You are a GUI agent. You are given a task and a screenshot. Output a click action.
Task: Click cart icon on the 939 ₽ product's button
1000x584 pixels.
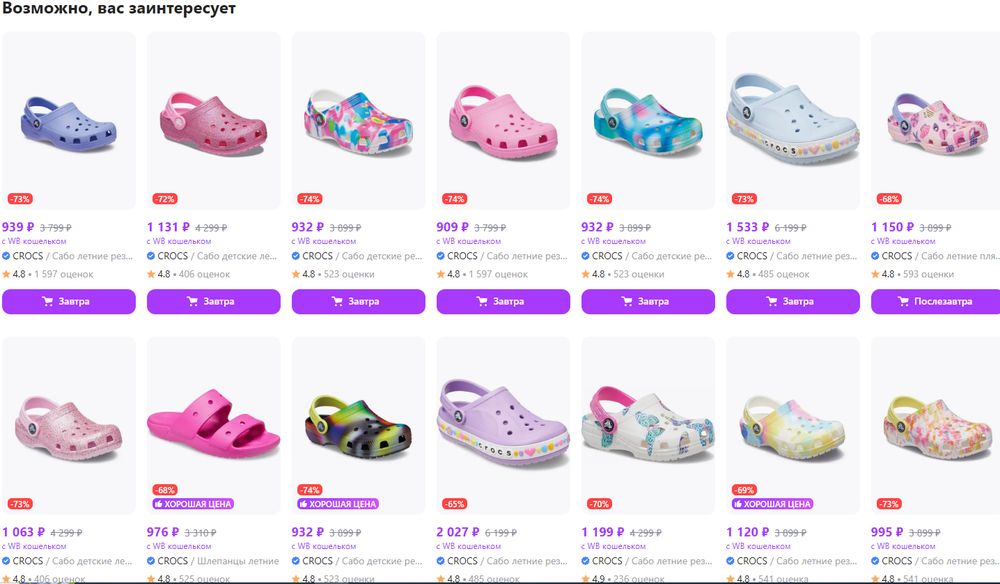coord(48,301)
